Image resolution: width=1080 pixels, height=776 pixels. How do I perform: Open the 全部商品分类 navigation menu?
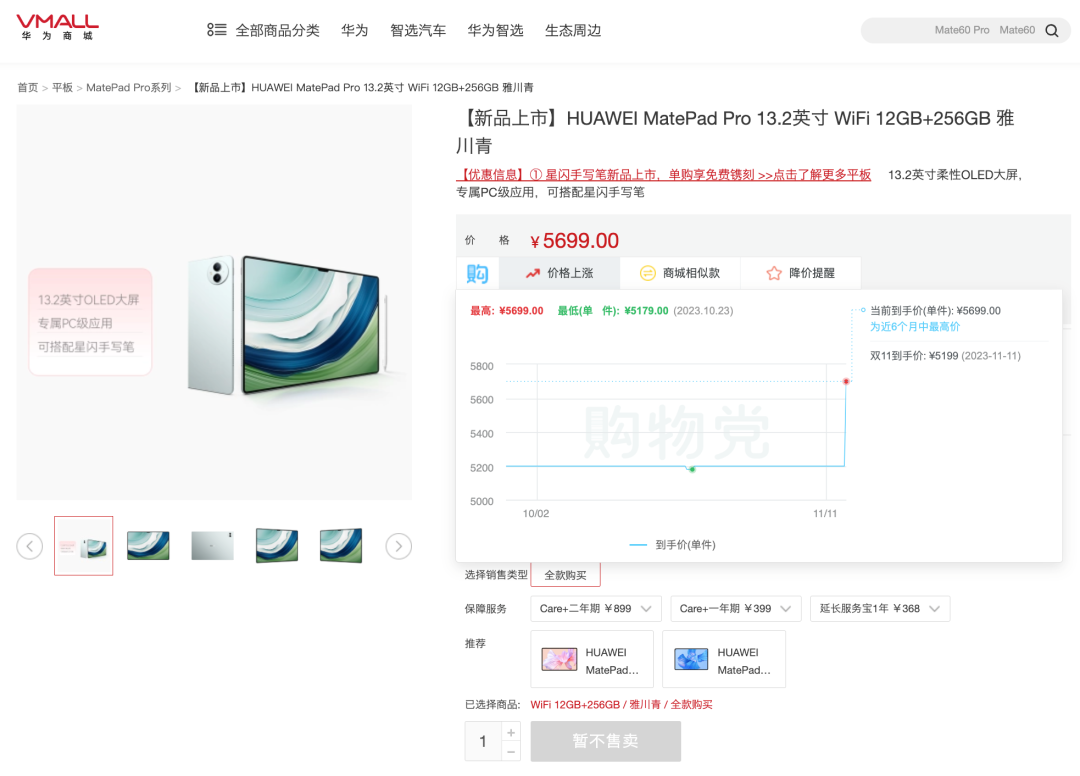coord(278,30)
